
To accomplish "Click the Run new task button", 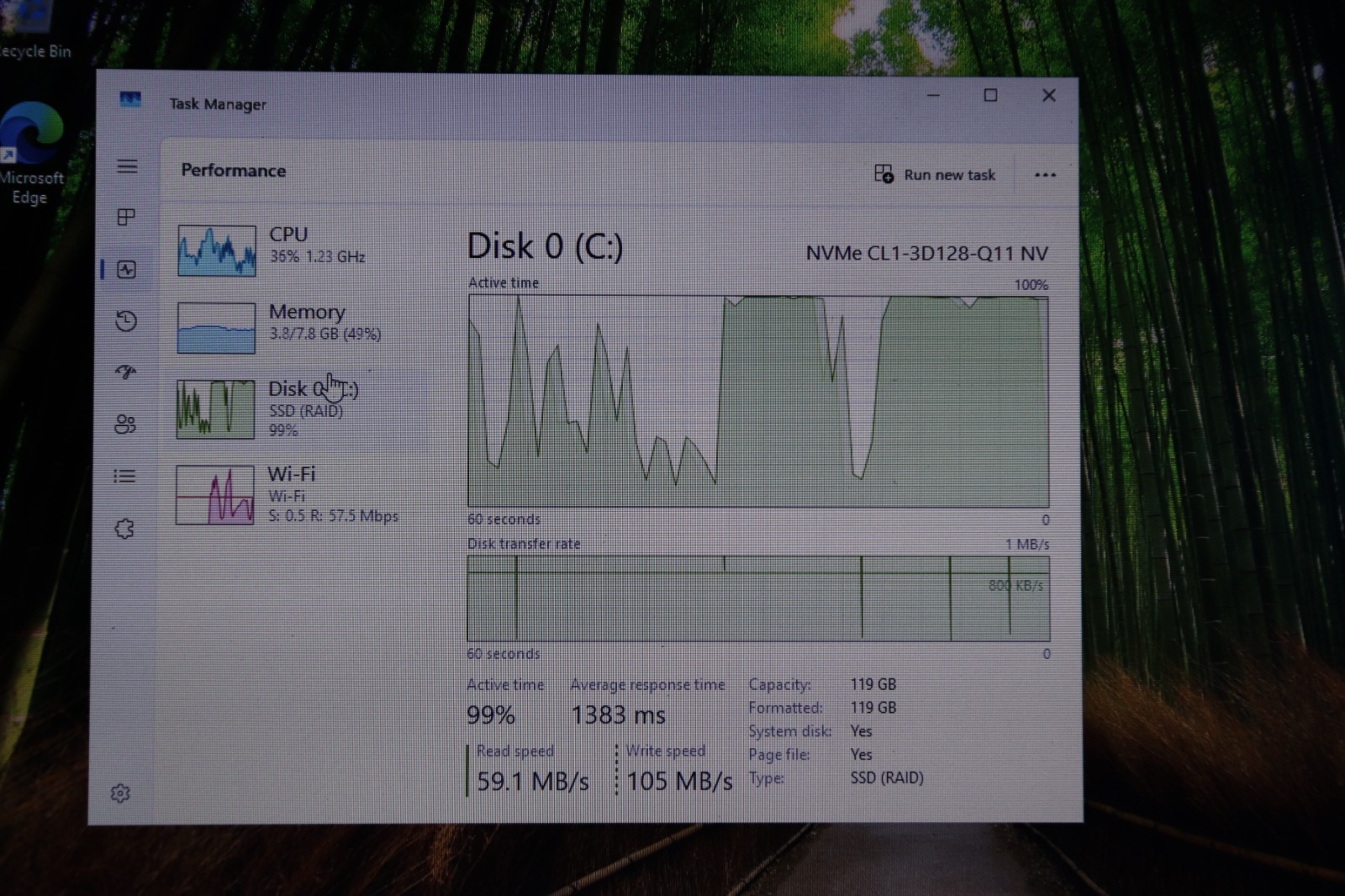I will (x=935, y=174).
